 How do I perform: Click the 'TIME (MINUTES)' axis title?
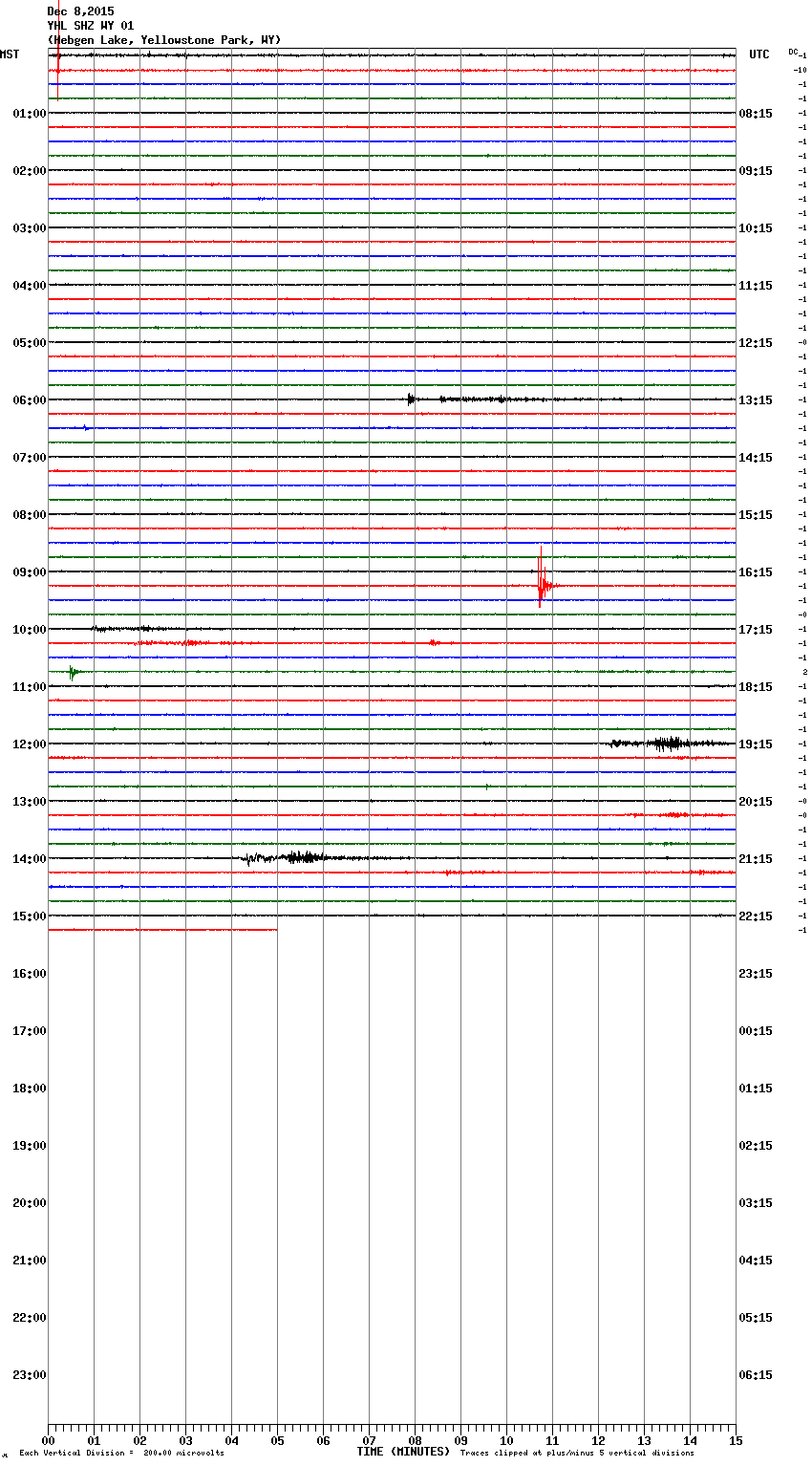(x=403, y=1452)
